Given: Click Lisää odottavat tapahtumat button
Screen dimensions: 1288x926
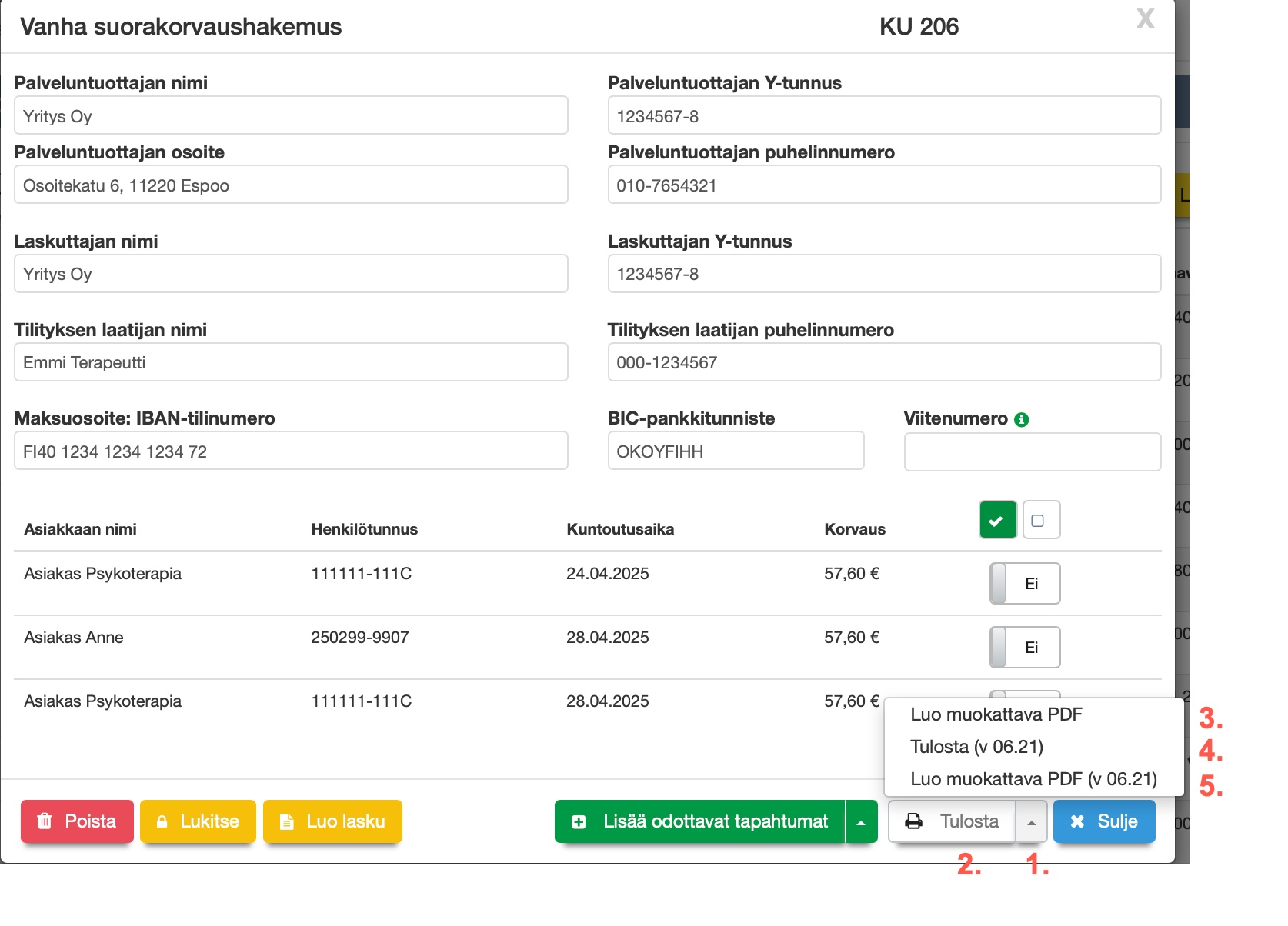Looking at the screenshot, I should coord(700,821).
